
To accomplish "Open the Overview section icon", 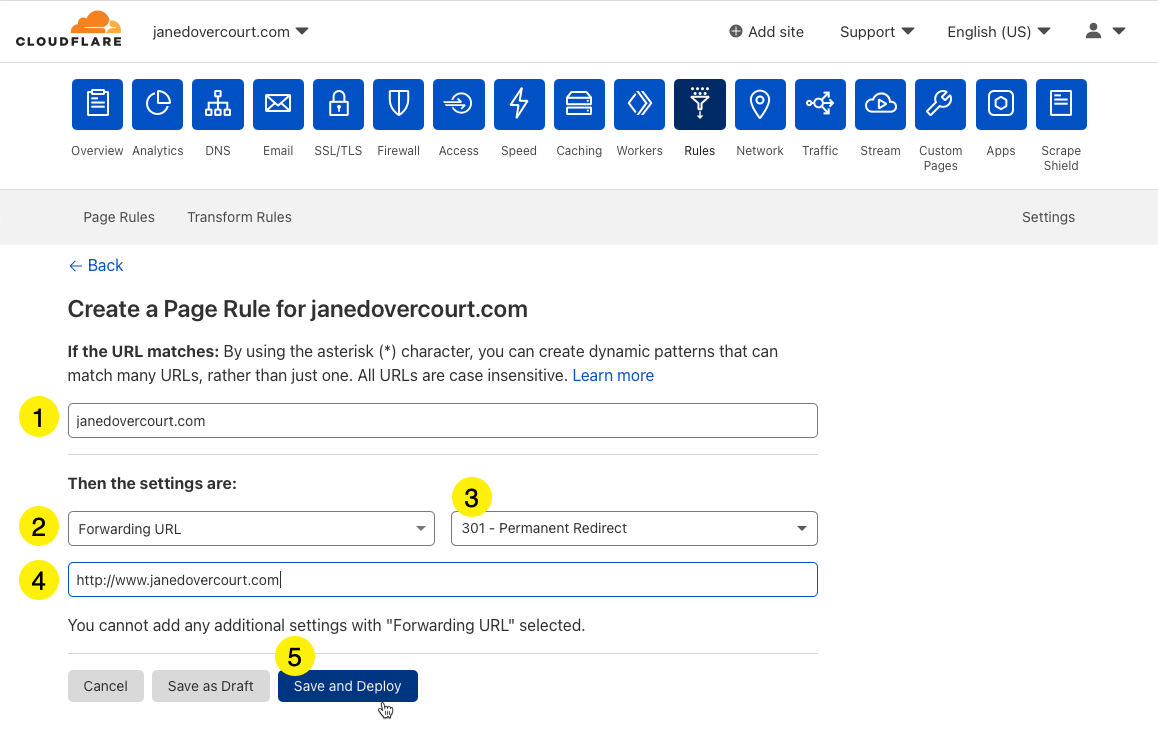I will pyautogui.click(x=97, y=104).
